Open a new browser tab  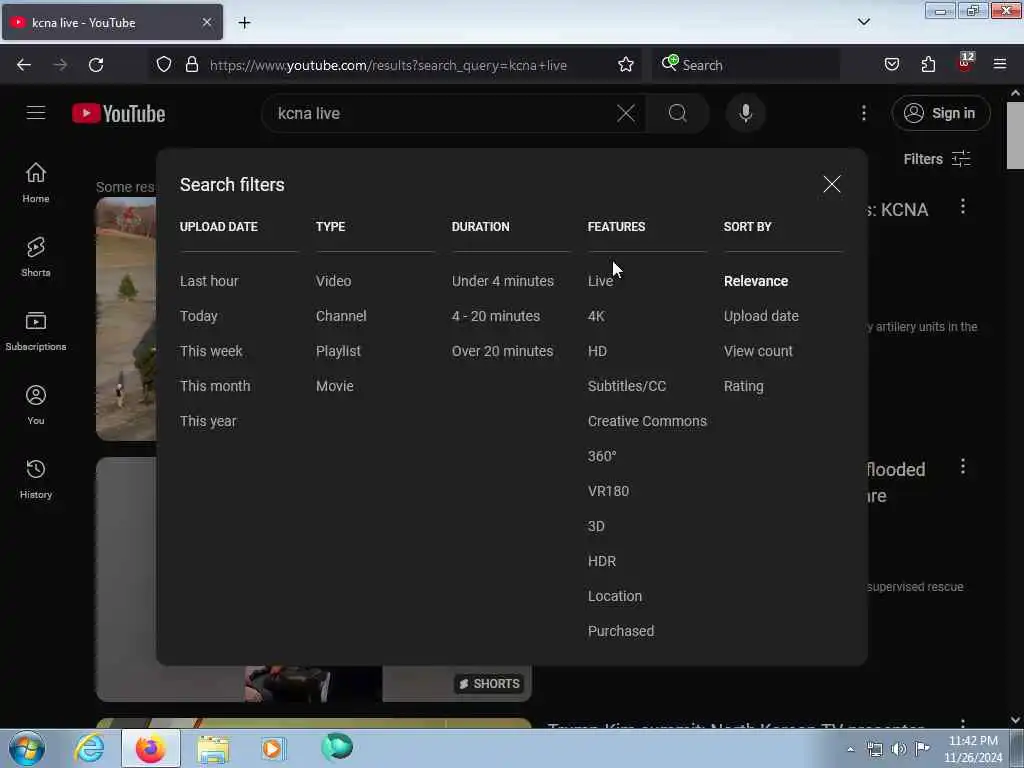click(244, 23)
